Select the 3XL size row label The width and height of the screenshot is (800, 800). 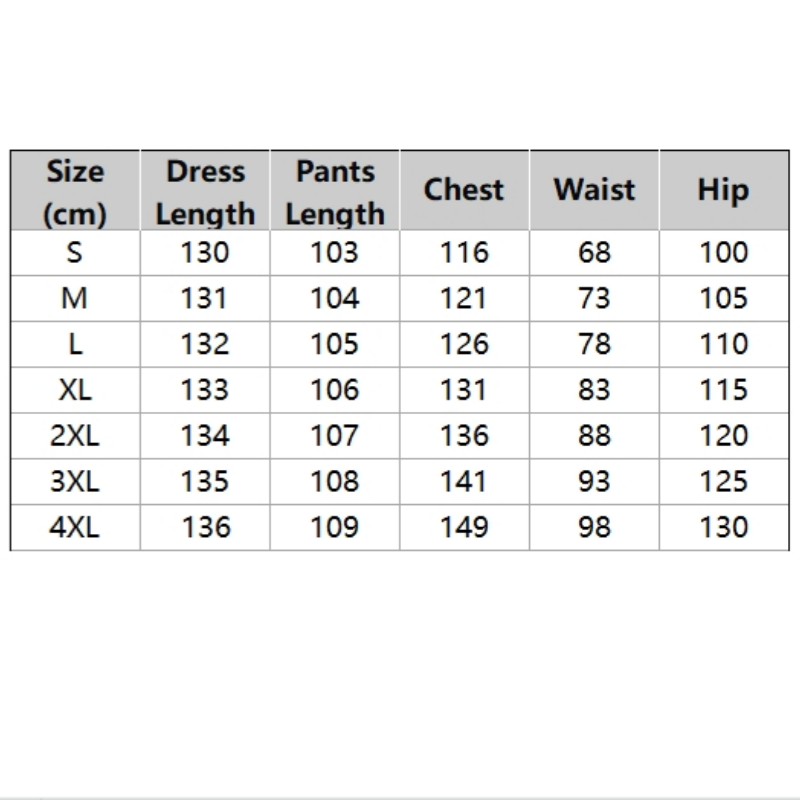click(x=75, y=482)
